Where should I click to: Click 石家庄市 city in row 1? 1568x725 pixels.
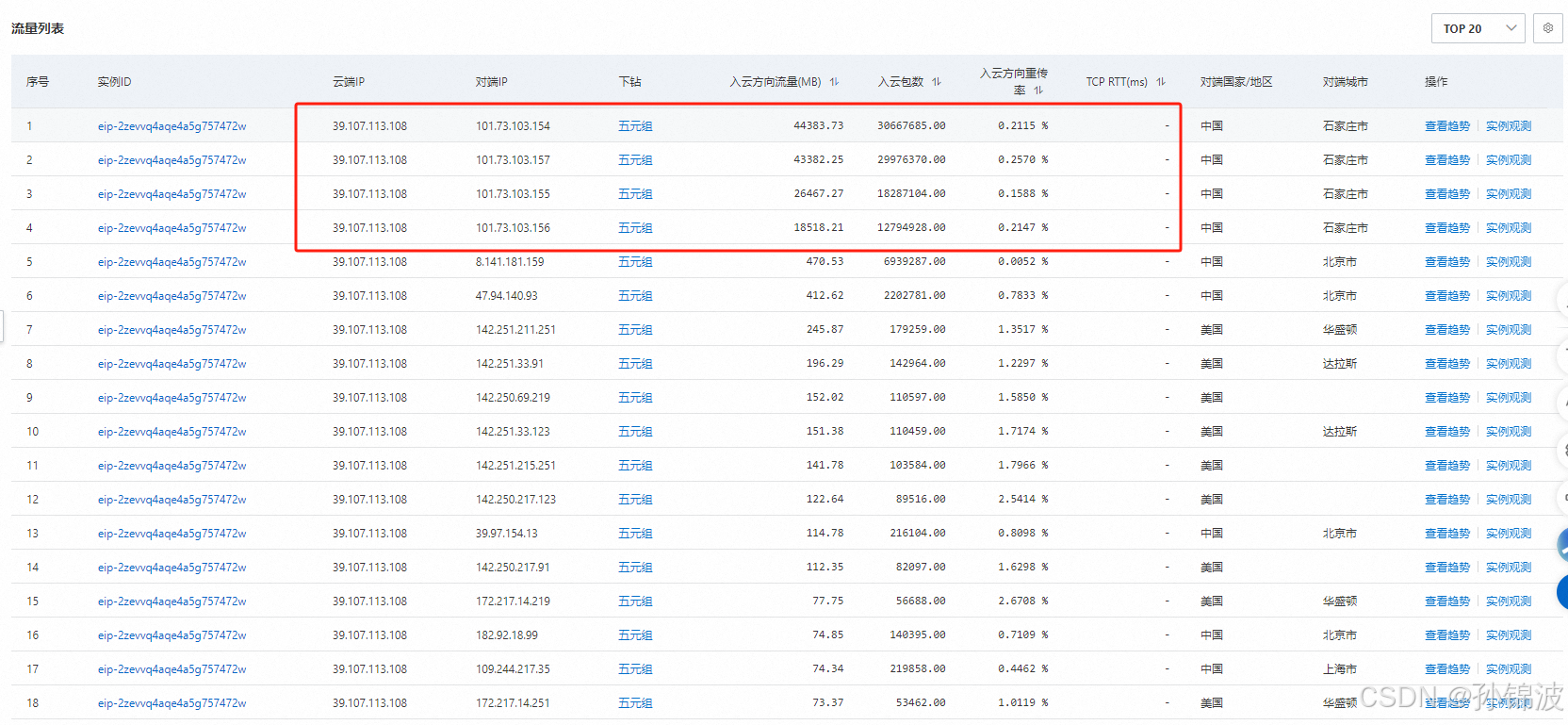1345,126
